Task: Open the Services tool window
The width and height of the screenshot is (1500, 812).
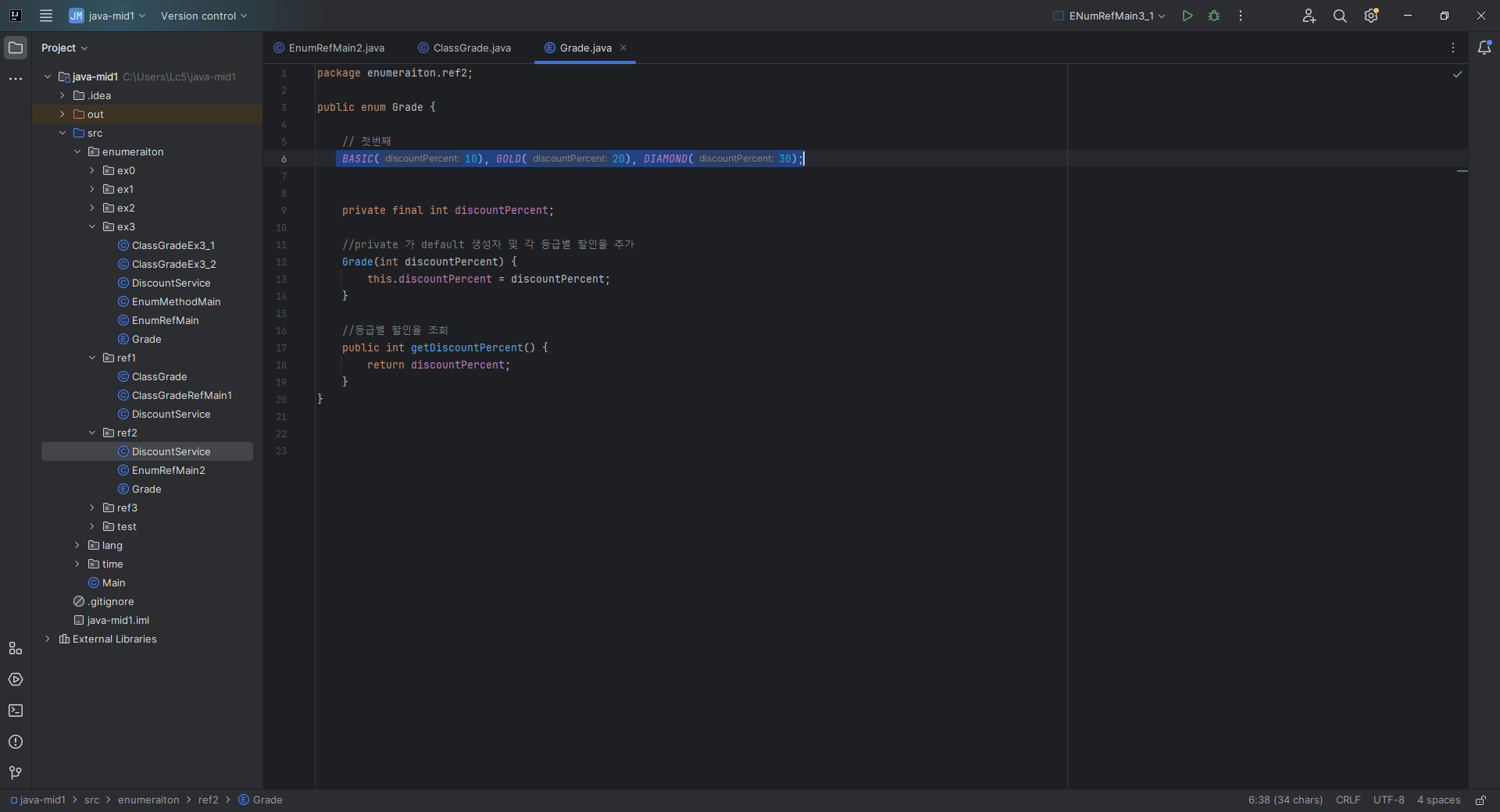Action: [x=16, y=679]
